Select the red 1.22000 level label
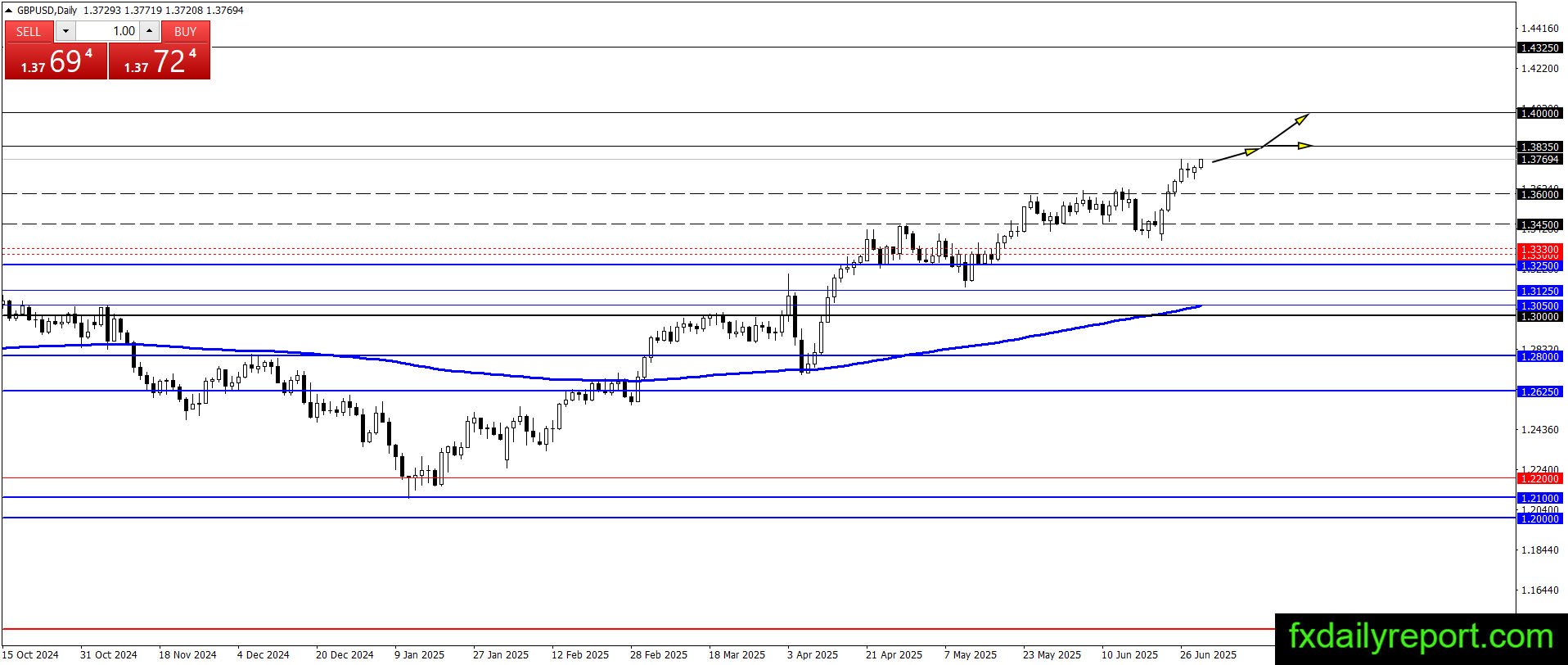This screenshot has height=665, width=1568. (x=1539, y=478)
